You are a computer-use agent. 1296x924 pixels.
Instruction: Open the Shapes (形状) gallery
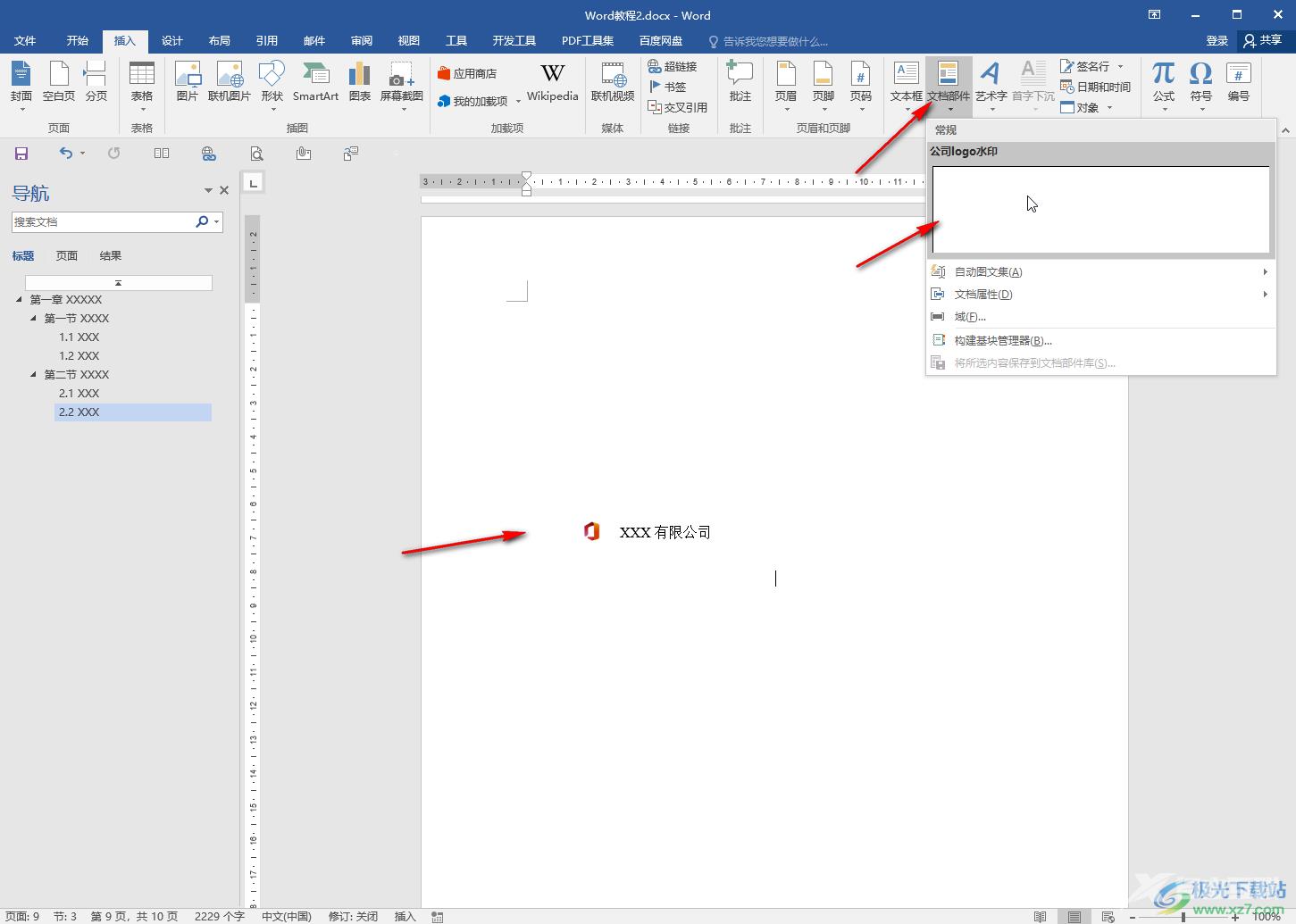(272, 86)
